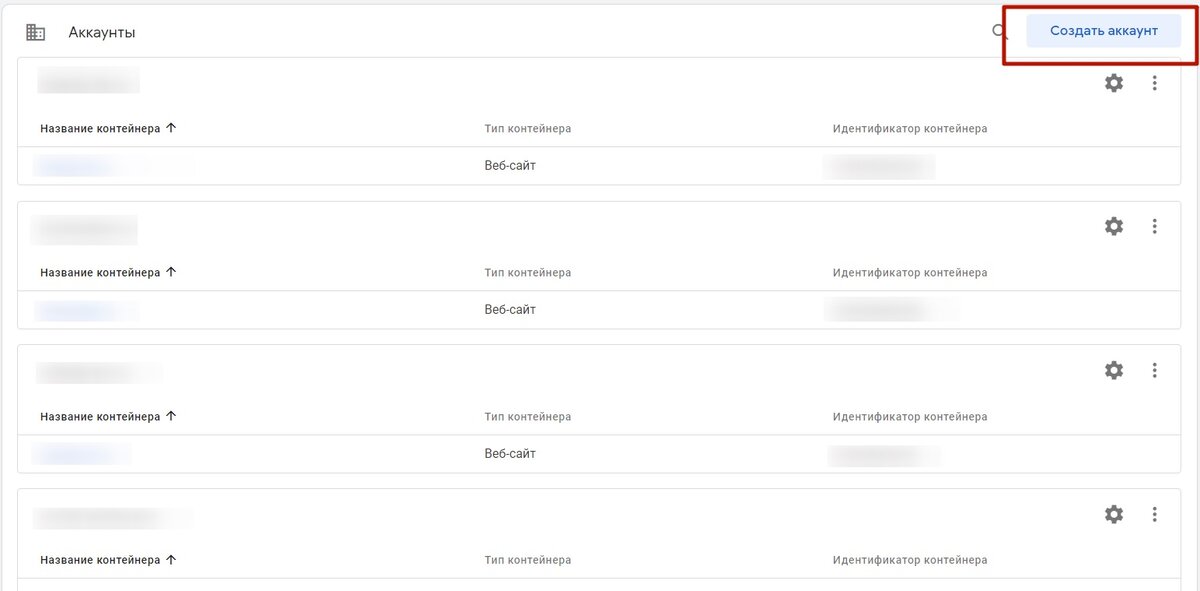Open the three-dot menu of the first account
This screenshot has width=1200, height=591.
coord(1155,83)
